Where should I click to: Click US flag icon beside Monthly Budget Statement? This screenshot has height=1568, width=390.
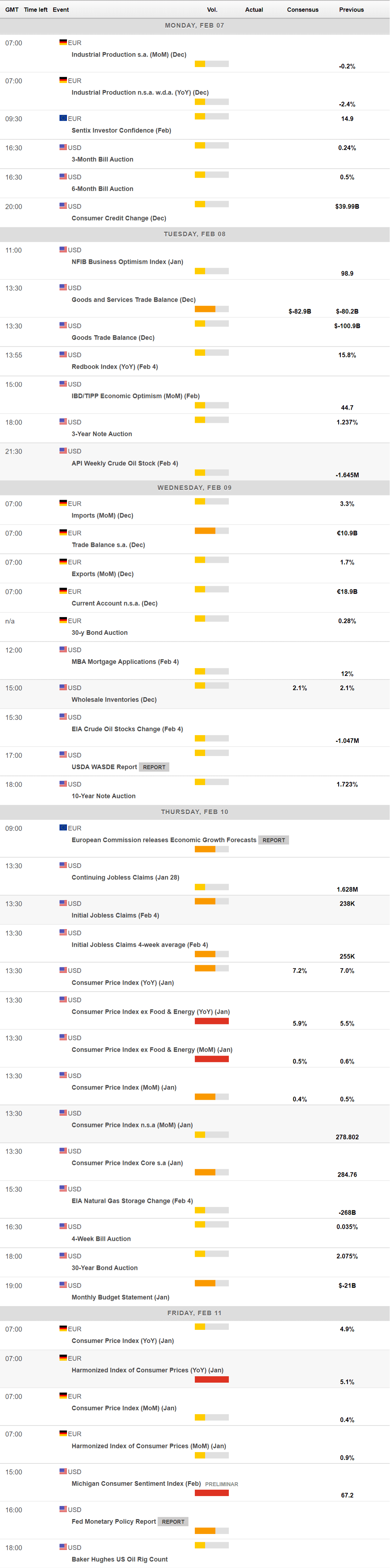[63, 1285]
